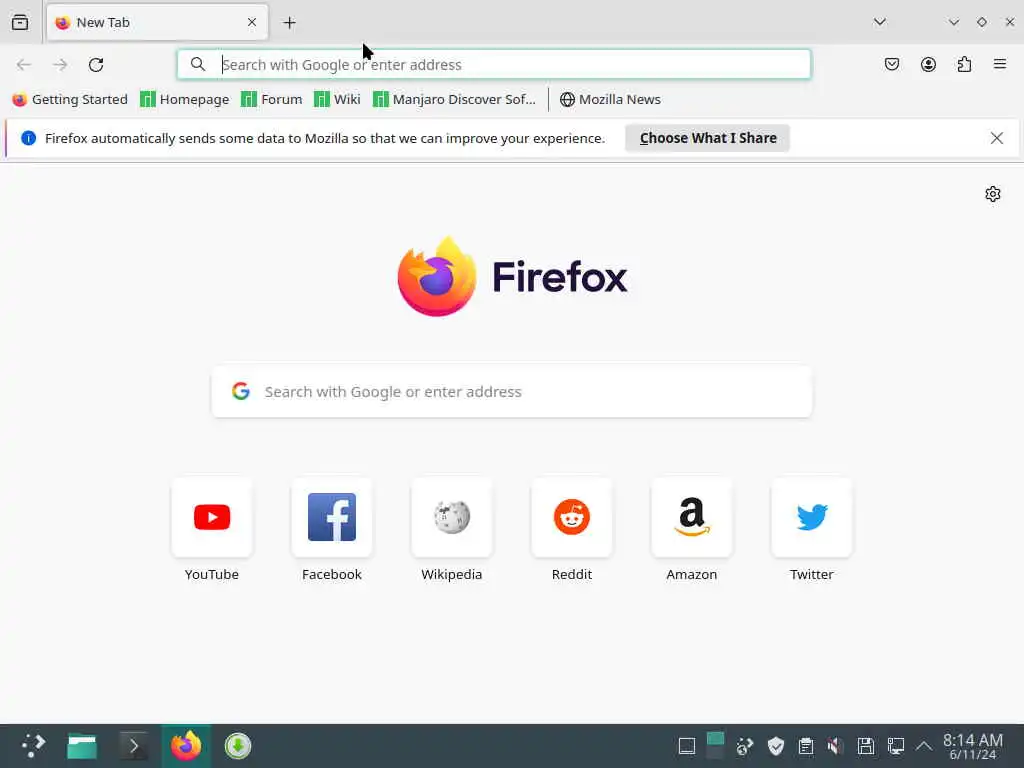Open the Firefox account menu
Screen dimensions: 1024x768
click(x=928, y=64)
